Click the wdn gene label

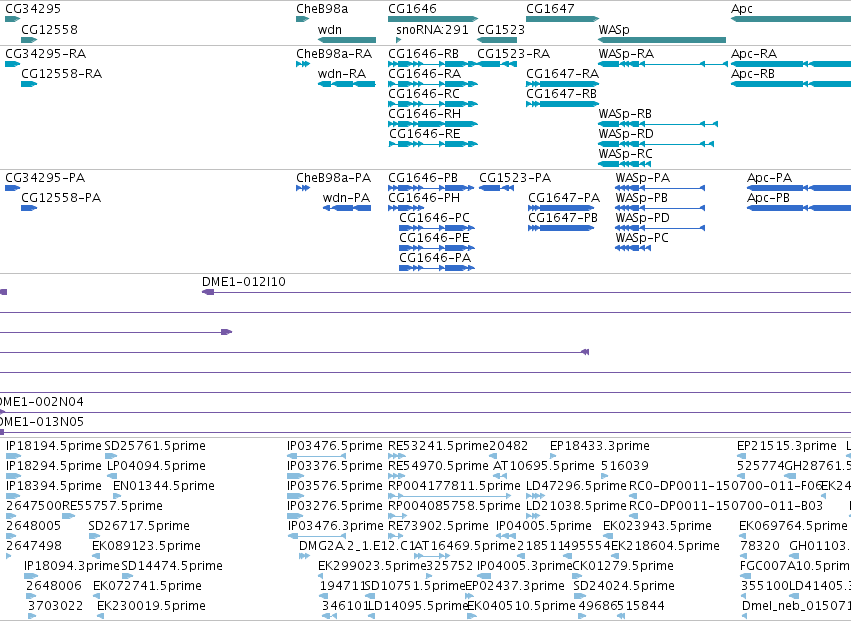[x=329, y=29]
